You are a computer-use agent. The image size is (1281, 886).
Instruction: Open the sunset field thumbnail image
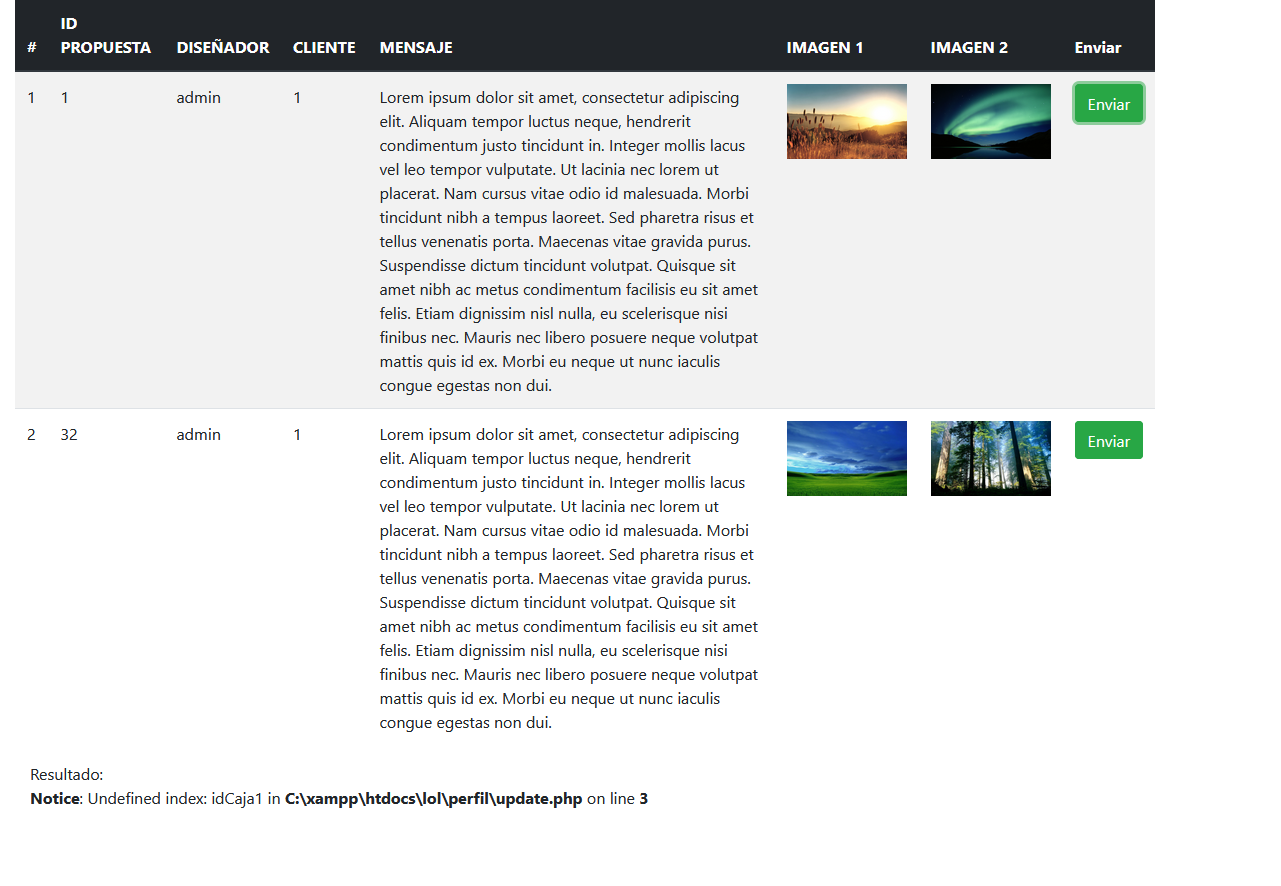(847, 121)
